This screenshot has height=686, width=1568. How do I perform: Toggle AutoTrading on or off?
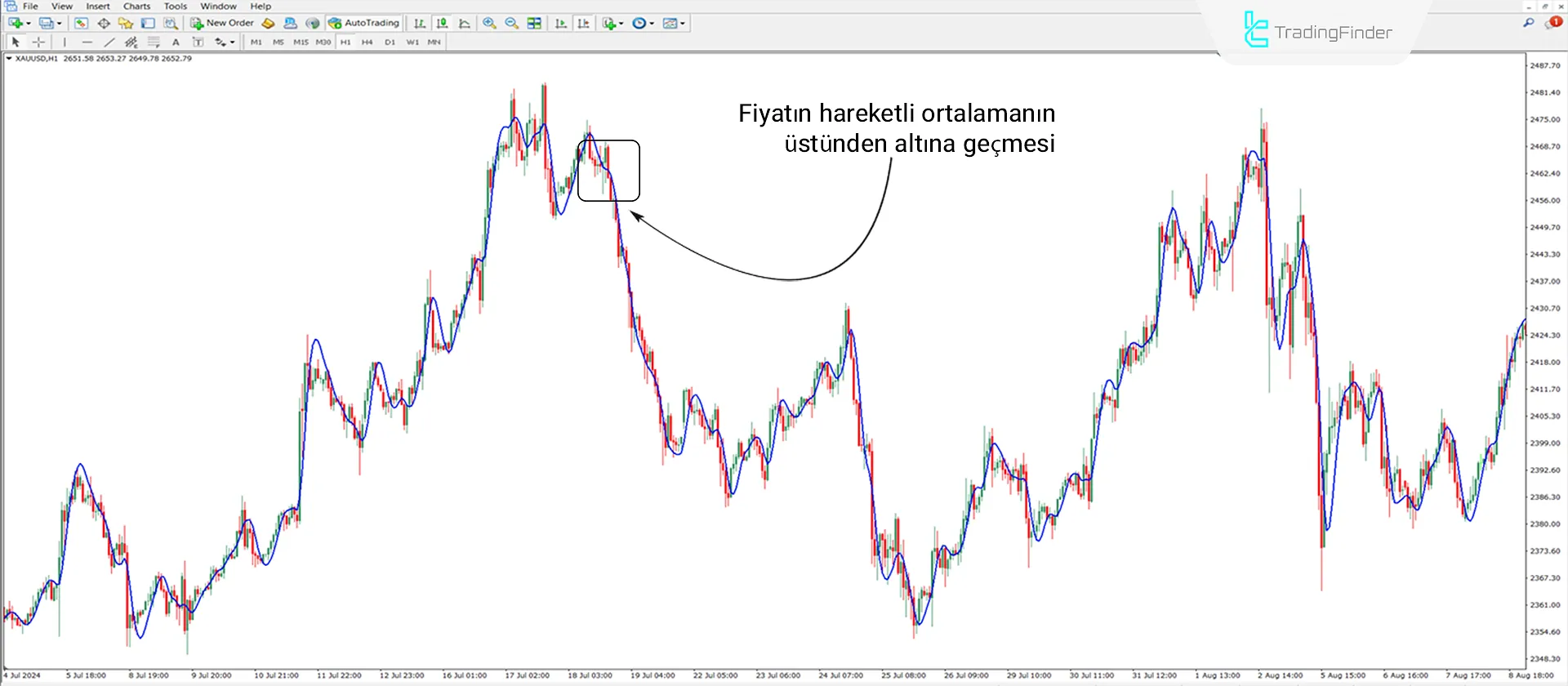coord(364,23)
